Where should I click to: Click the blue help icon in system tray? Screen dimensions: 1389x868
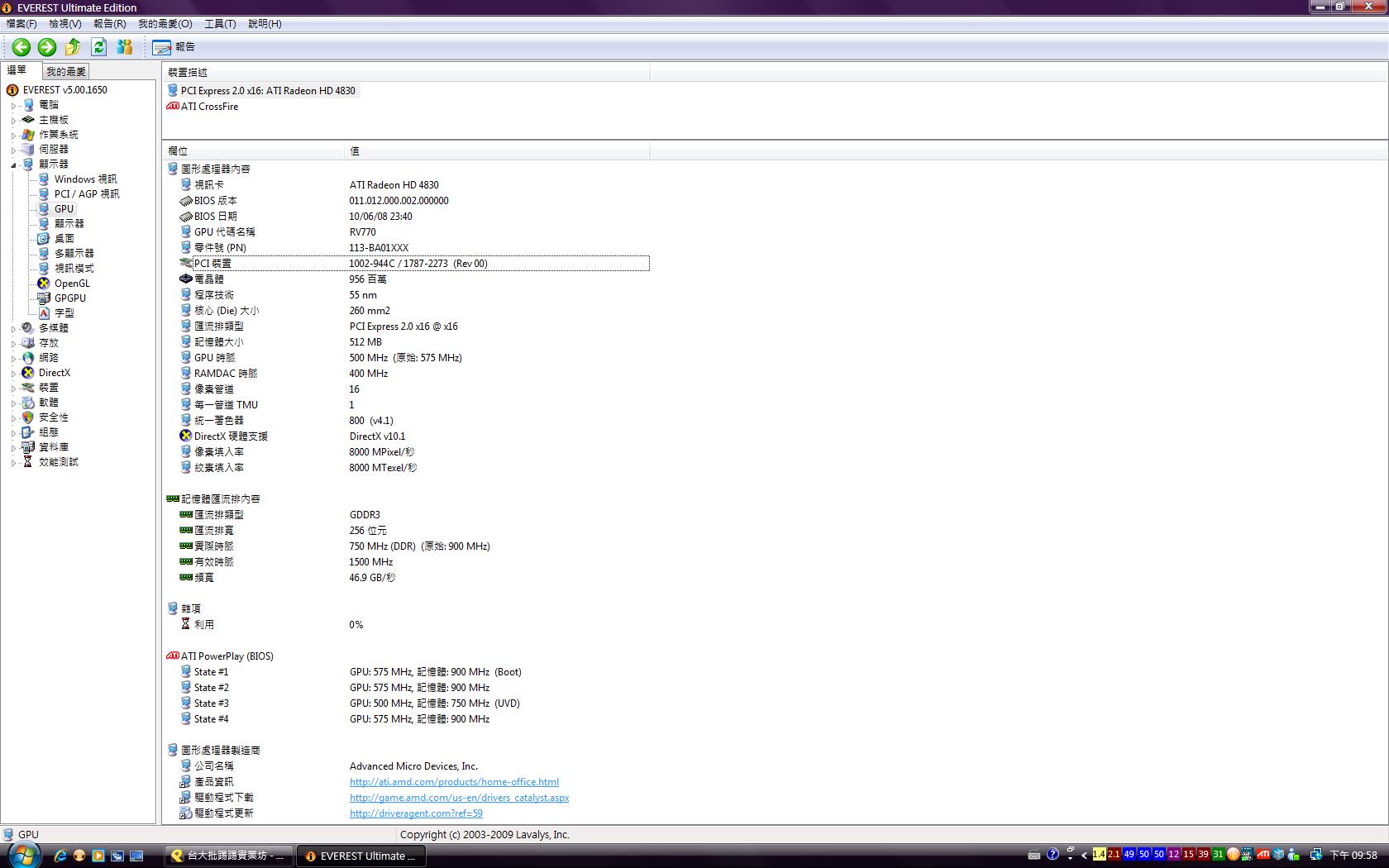click(x=1052, y=855)
